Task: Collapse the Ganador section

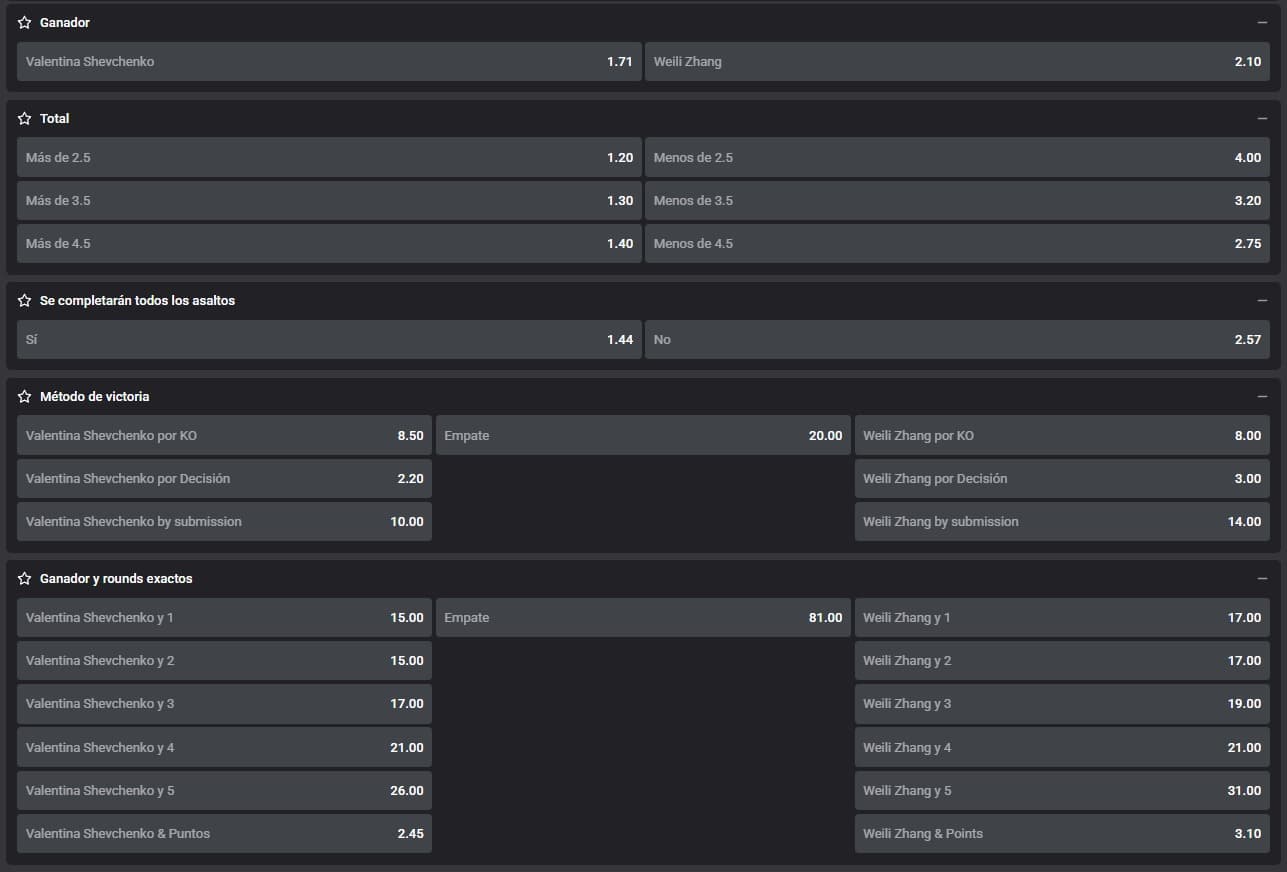Action: pos(1262,22)
